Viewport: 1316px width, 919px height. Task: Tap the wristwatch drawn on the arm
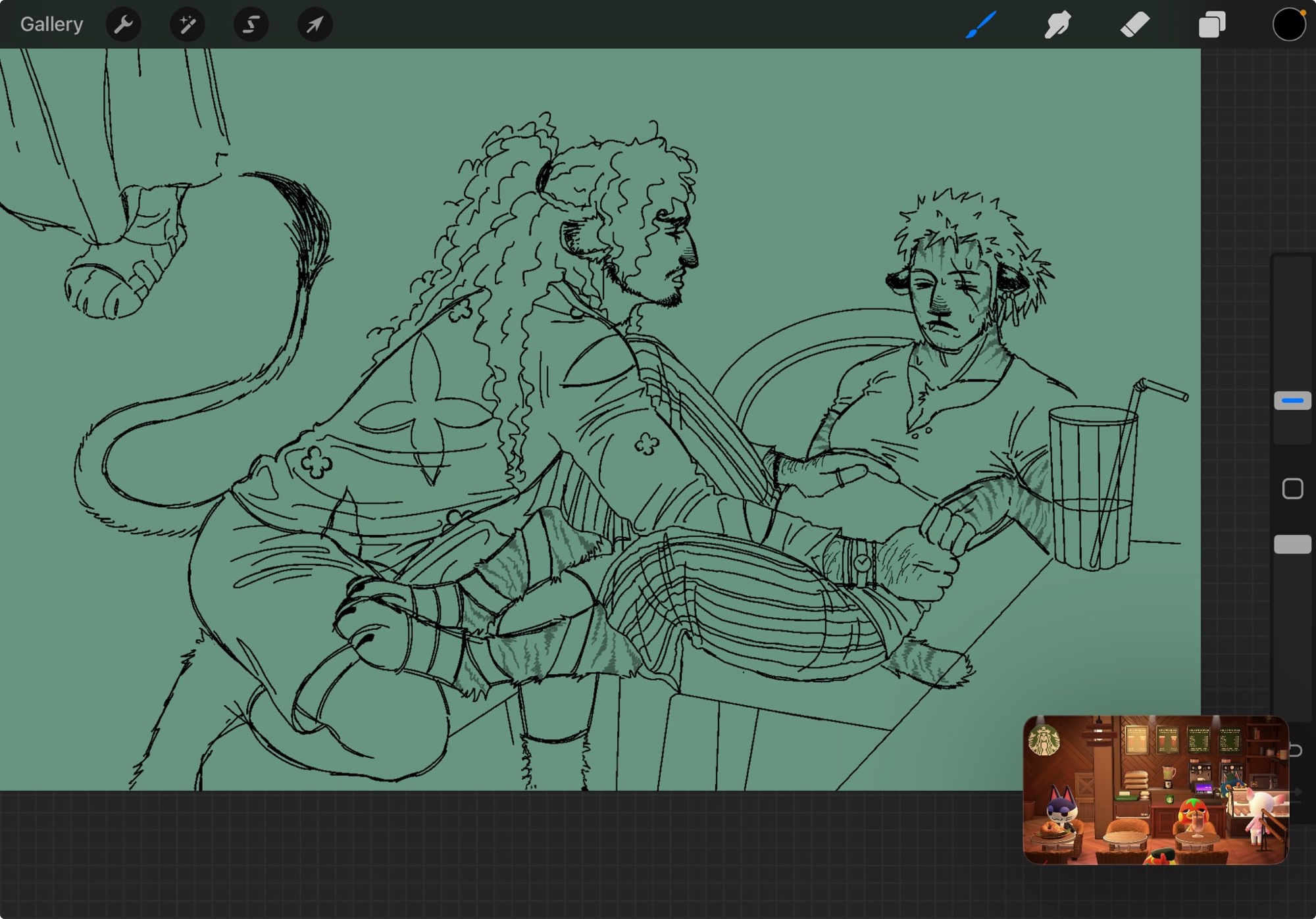tap(861, 563)
